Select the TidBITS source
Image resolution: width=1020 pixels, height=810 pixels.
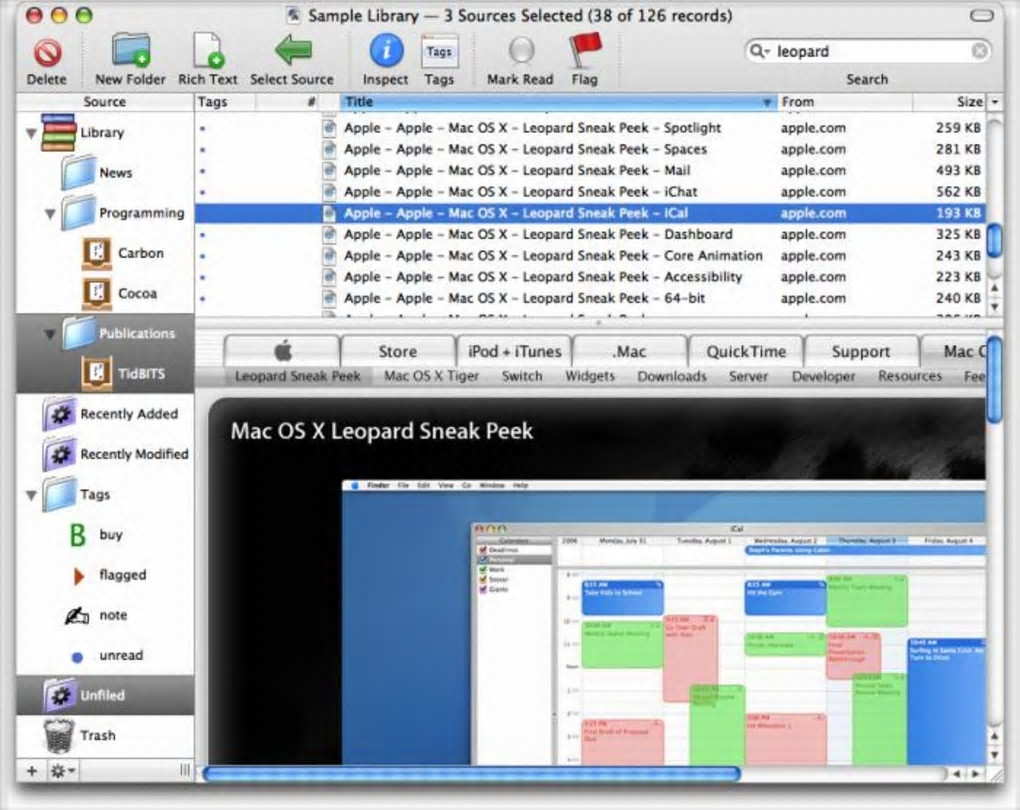[97, 373]
